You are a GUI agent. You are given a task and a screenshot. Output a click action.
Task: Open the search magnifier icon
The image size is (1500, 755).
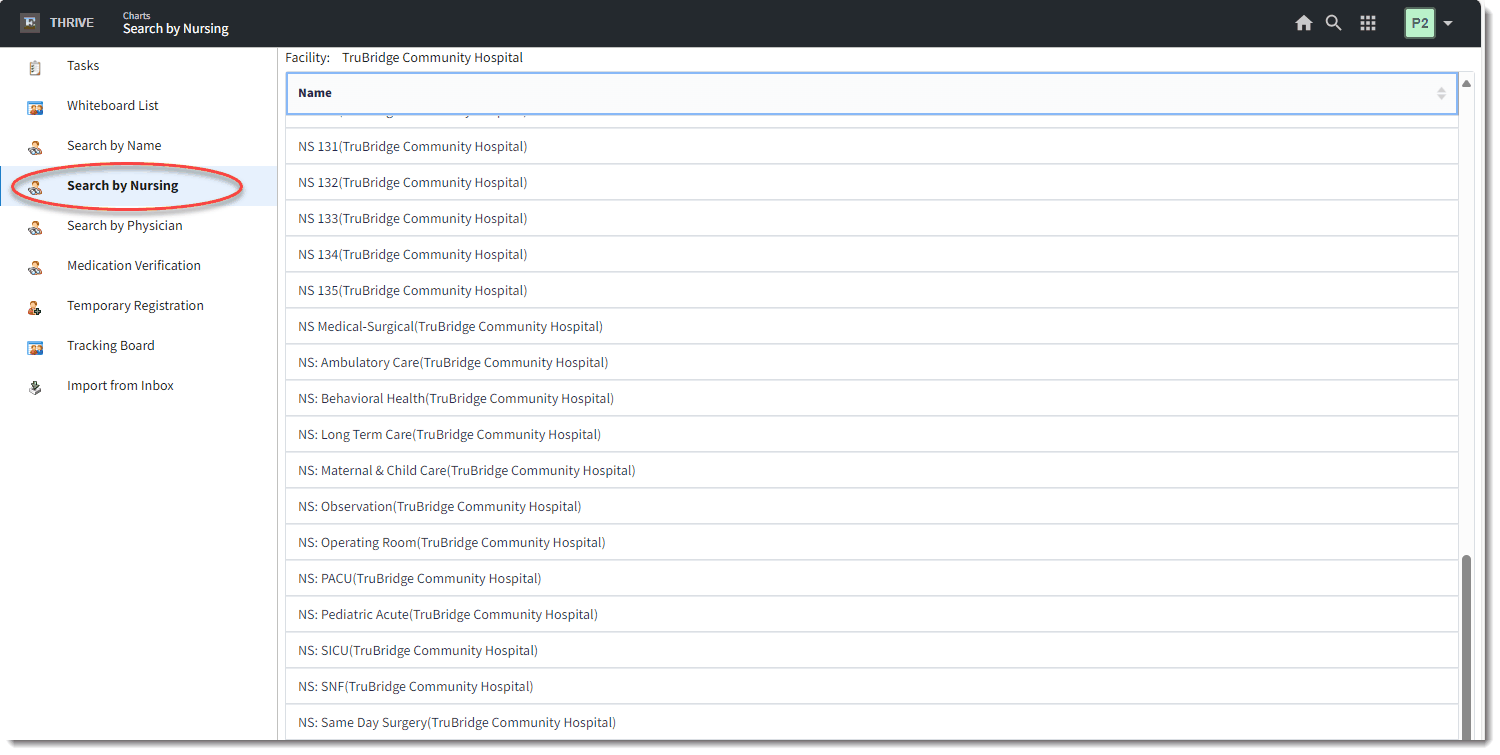1334,23
